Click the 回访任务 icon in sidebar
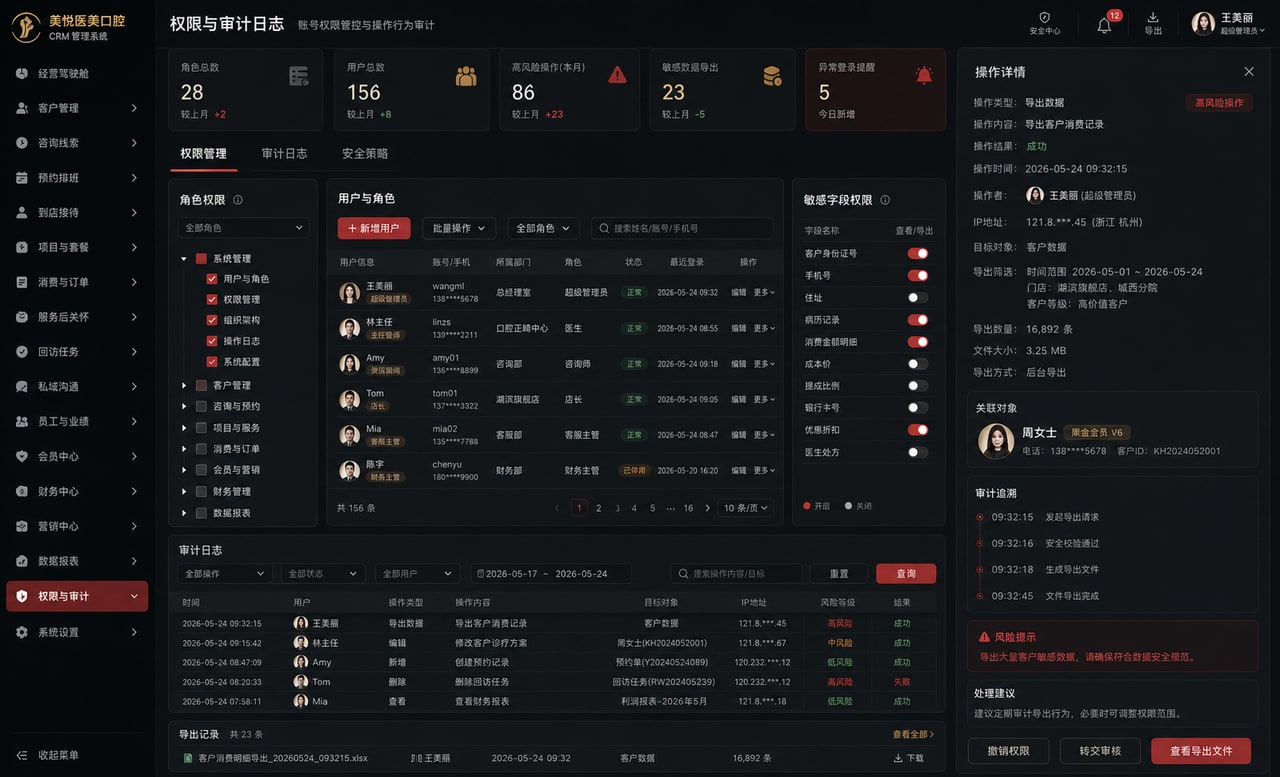1280x777 pixels. click(22, 352)
